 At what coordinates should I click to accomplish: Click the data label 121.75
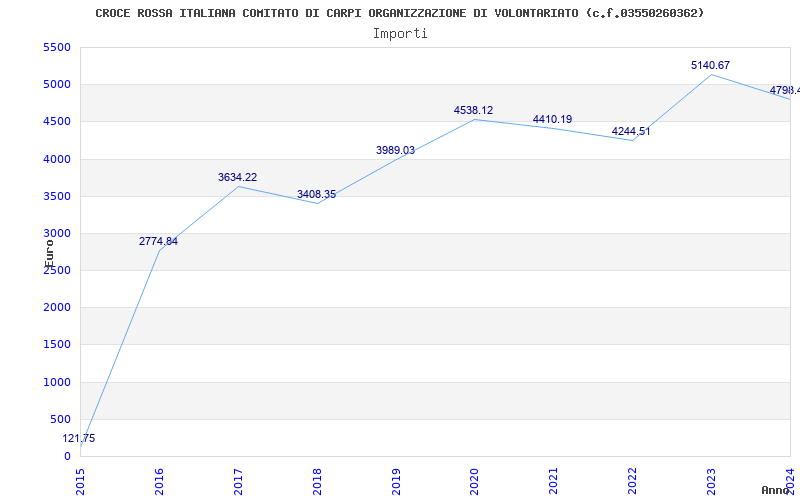pos(79,438)
